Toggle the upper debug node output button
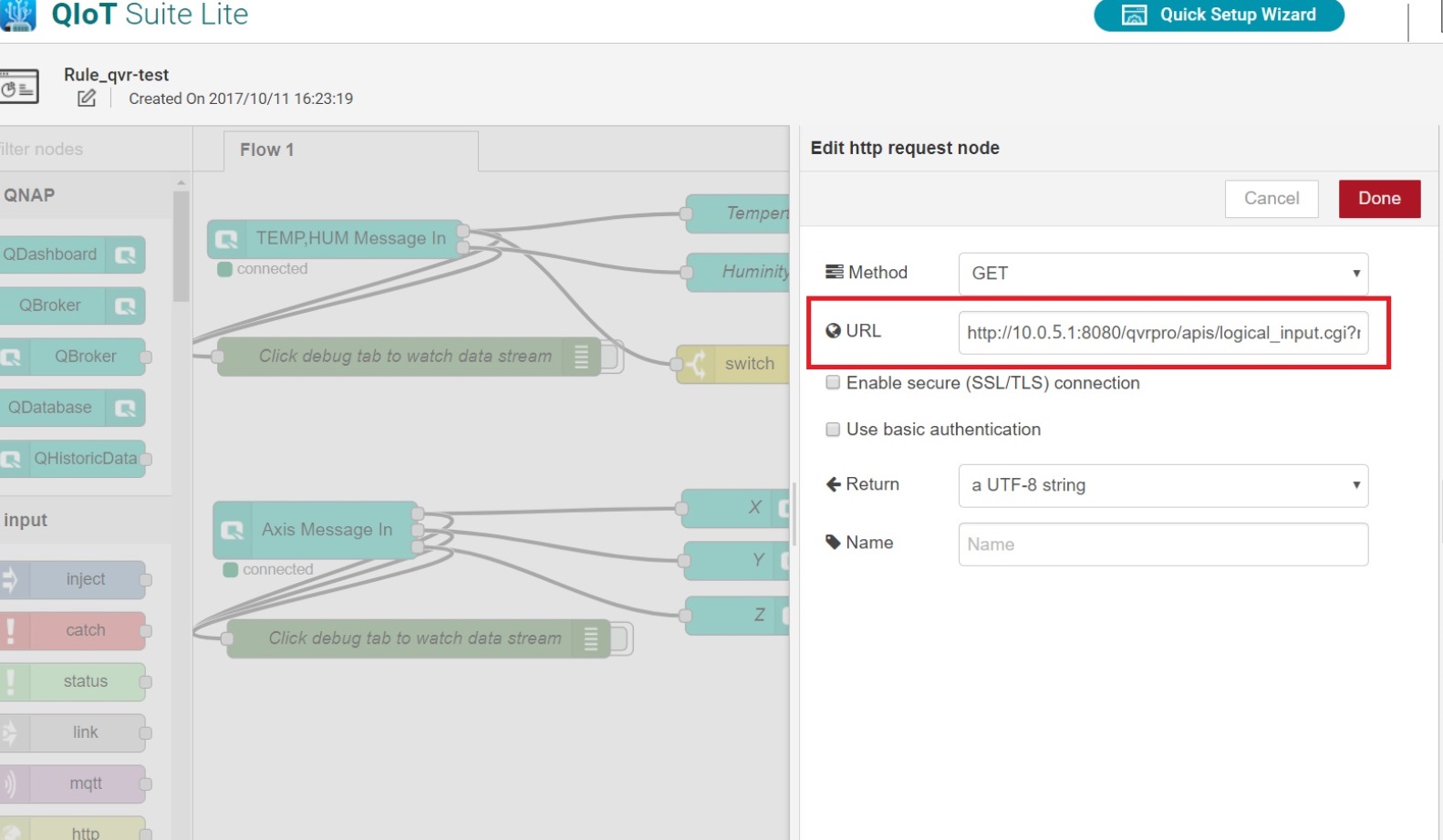Viewport: 1443px width, 840px height. (x=612, y=357)
